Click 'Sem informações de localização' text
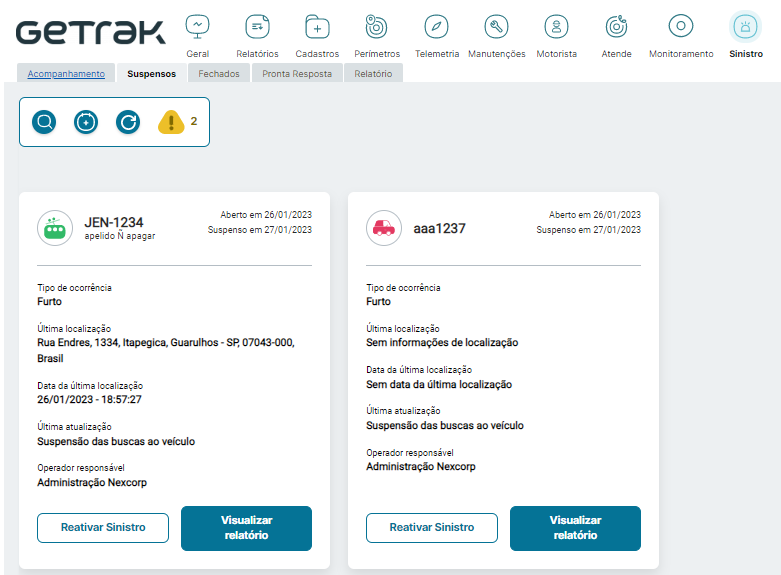This screenshot has width=781, height=575. pos(442,343)
